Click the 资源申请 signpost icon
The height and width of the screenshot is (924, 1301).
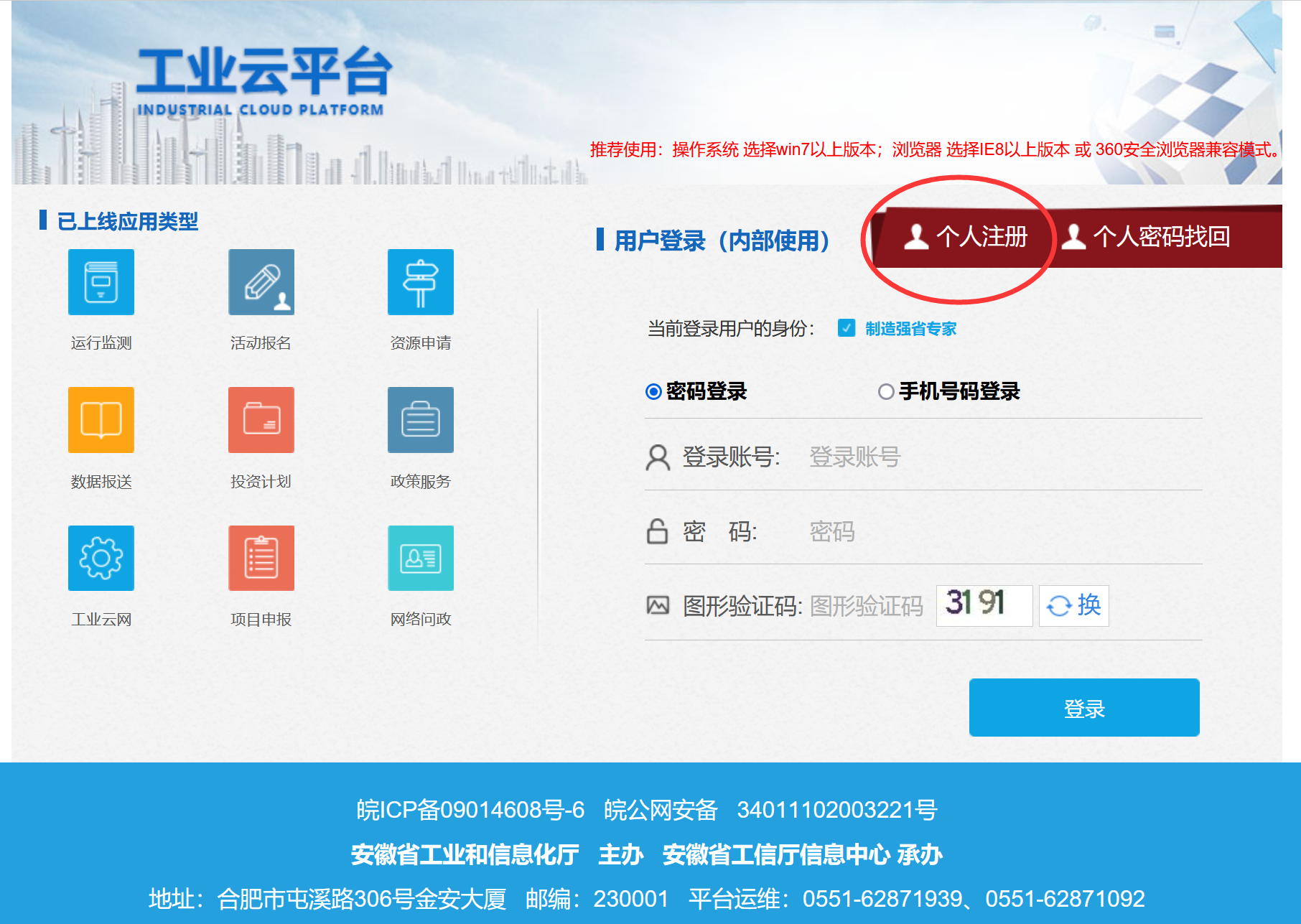(421, 282)
